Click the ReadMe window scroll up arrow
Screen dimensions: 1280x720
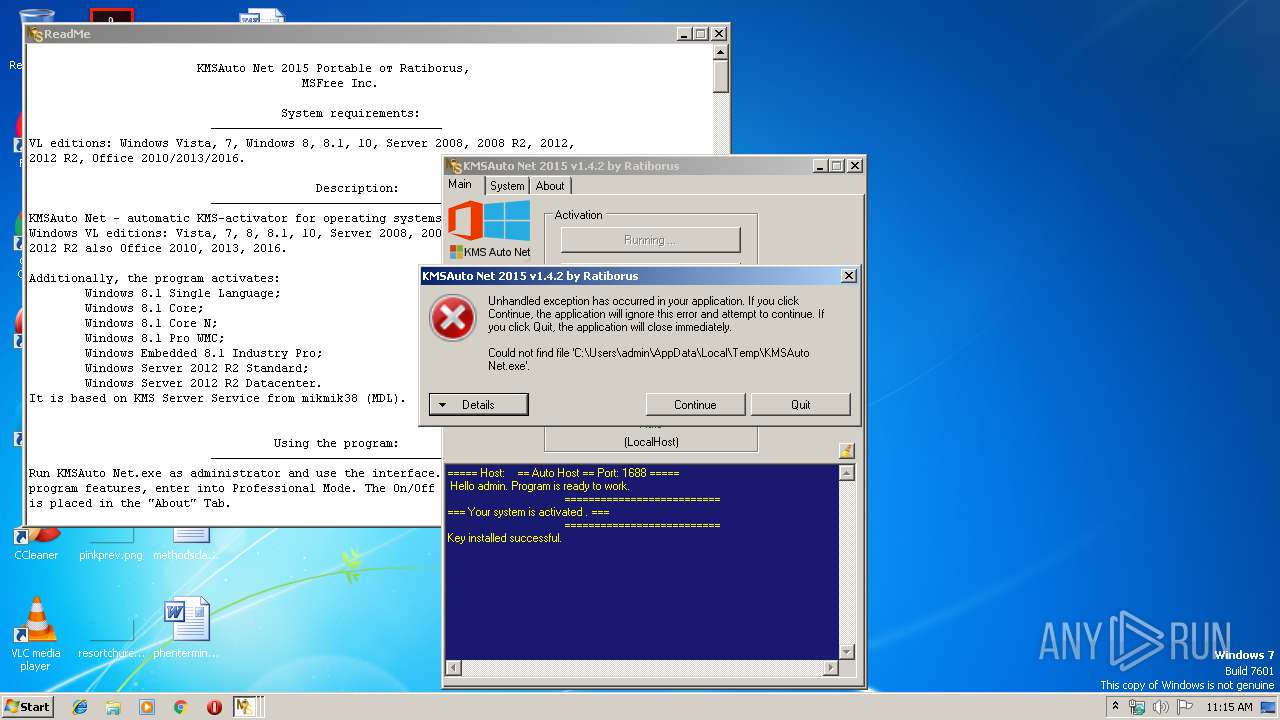720,54
